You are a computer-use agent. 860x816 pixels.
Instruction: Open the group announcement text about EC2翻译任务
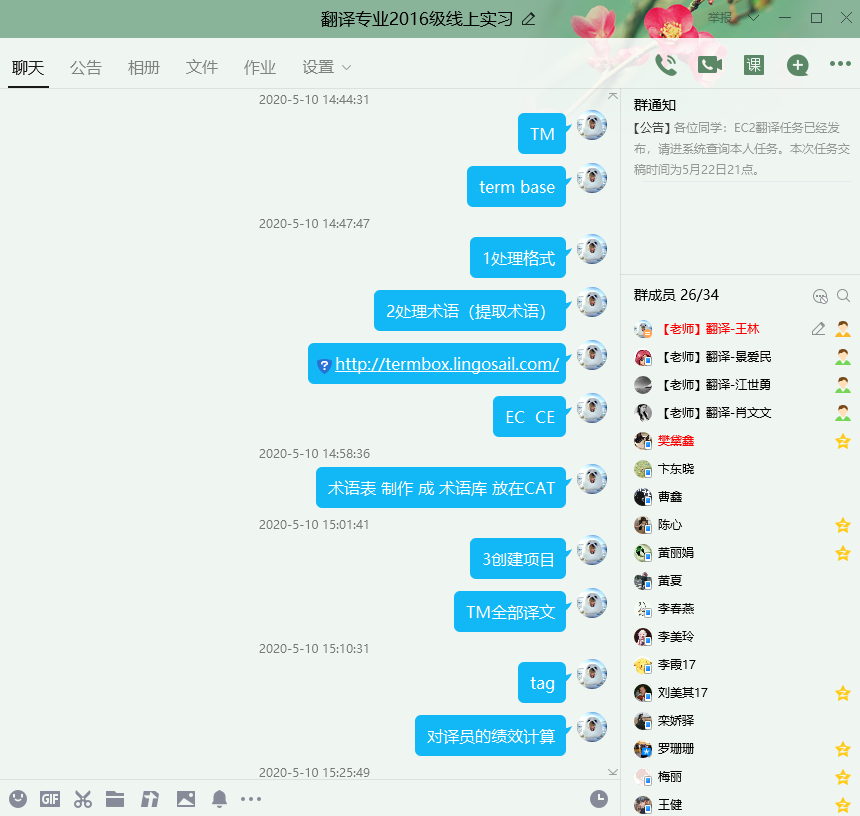pos(742,149)
